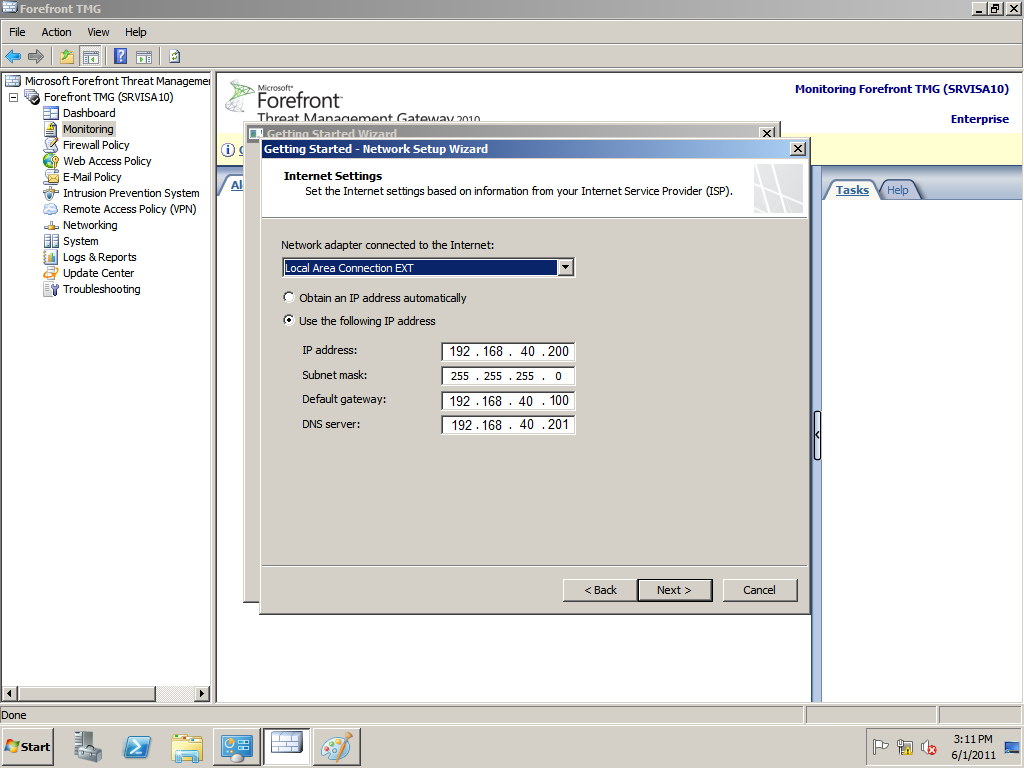Click the Refresh toolbar icon
1024x768 pixels.
click(175, 56)
